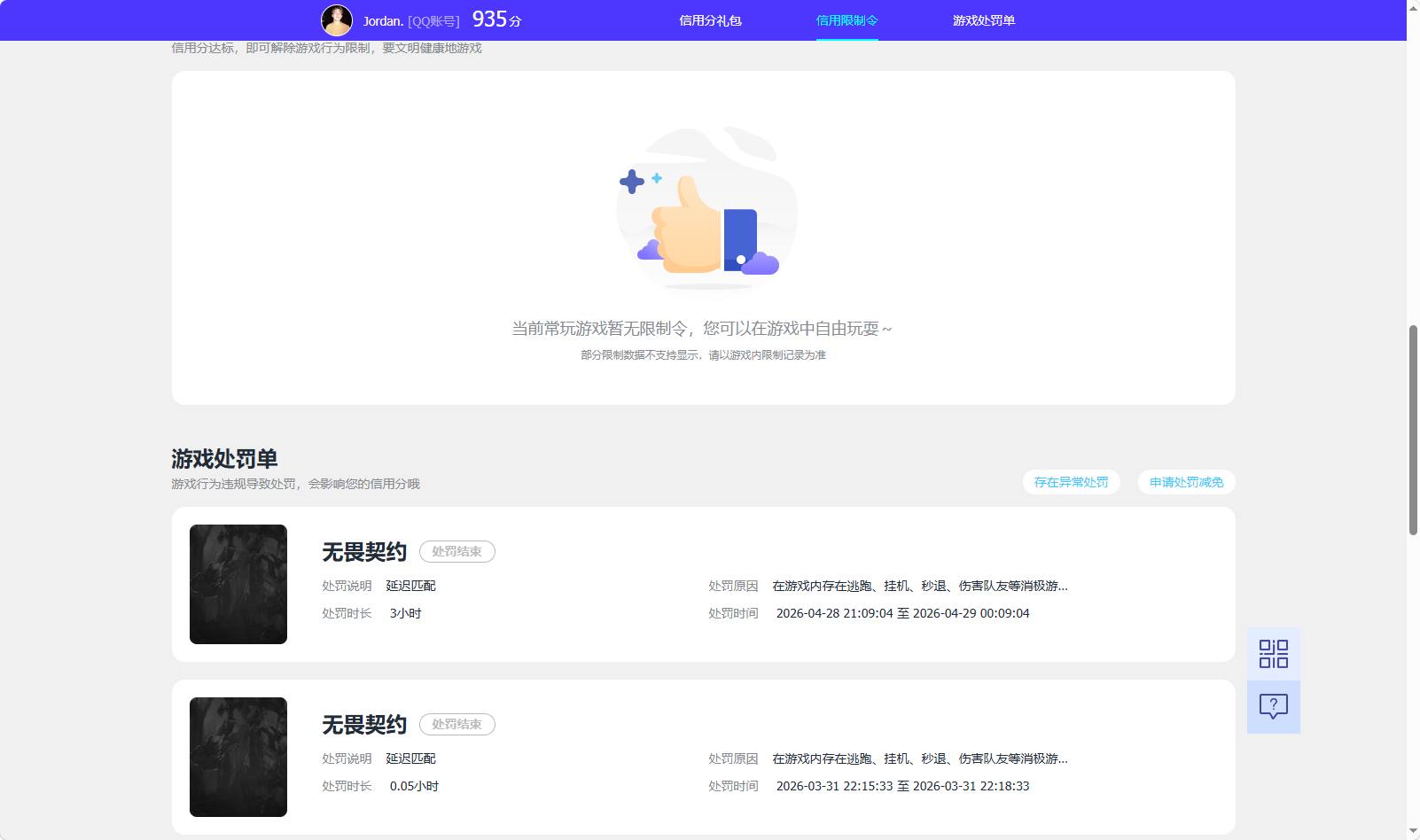Click the page vertical scrollbar thumb
The width and height of the screenshot is (1420, 840).
coord(1413,431)
